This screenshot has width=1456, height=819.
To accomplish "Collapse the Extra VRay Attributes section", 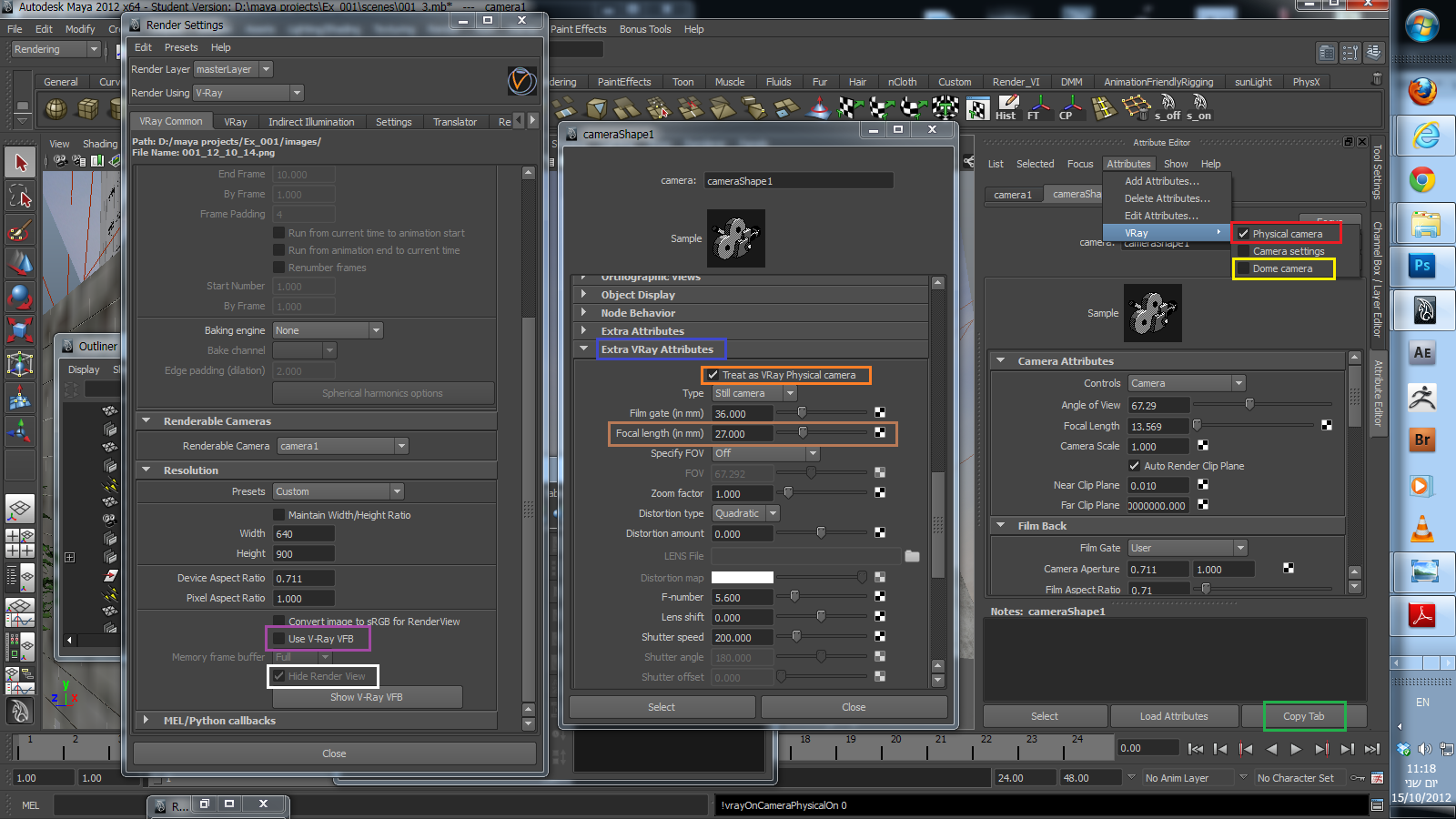I will (584, 349).
